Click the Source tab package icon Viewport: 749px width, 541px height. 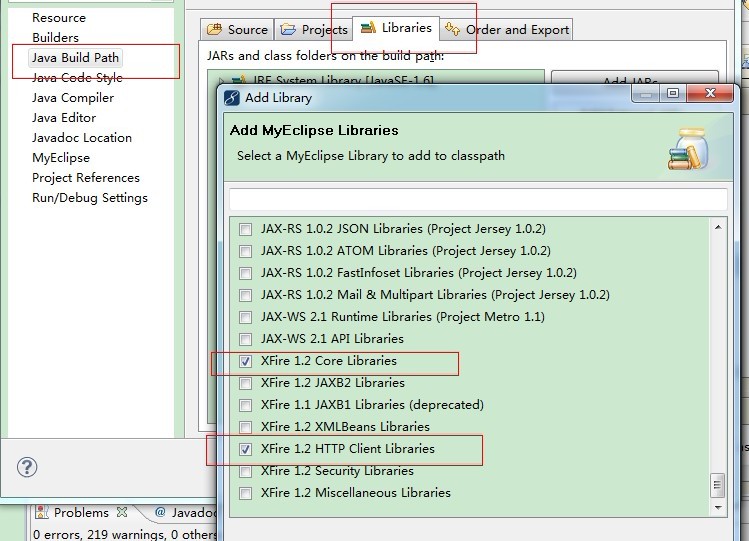(214, 29)
